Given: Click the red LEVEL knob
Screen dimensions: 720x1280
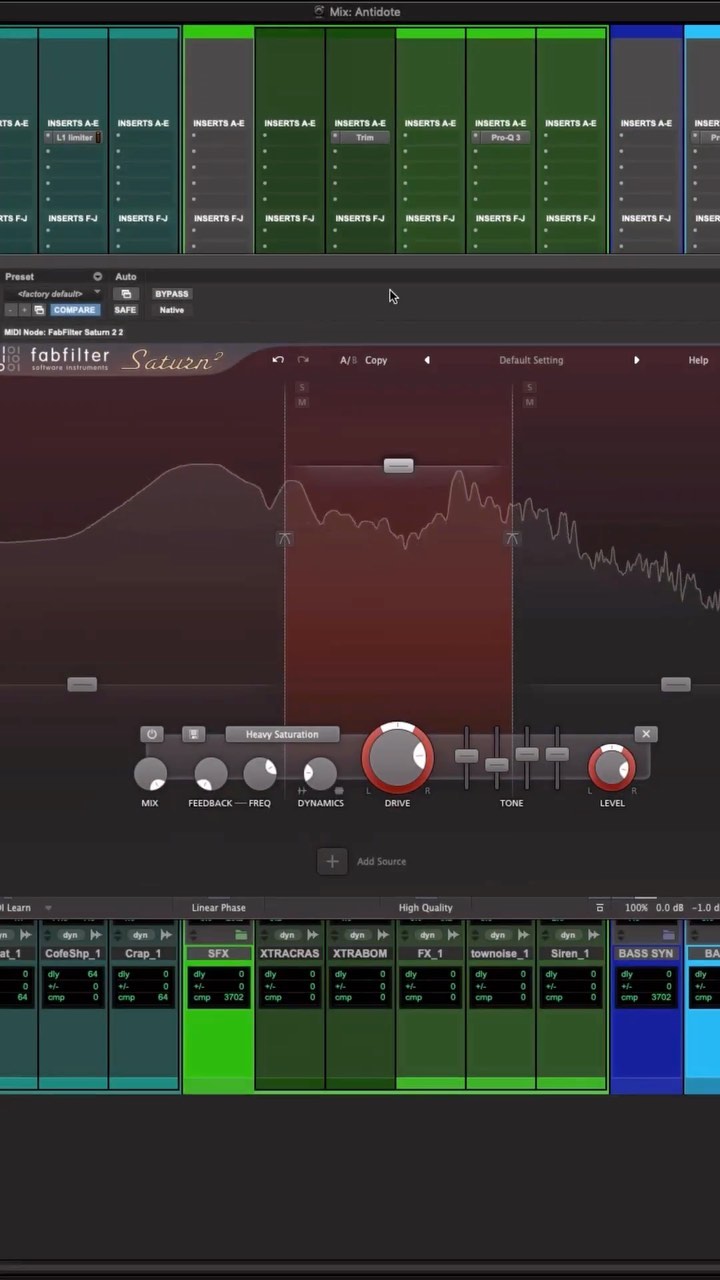Looking at the screenshot, I should [x=611, y=768].
